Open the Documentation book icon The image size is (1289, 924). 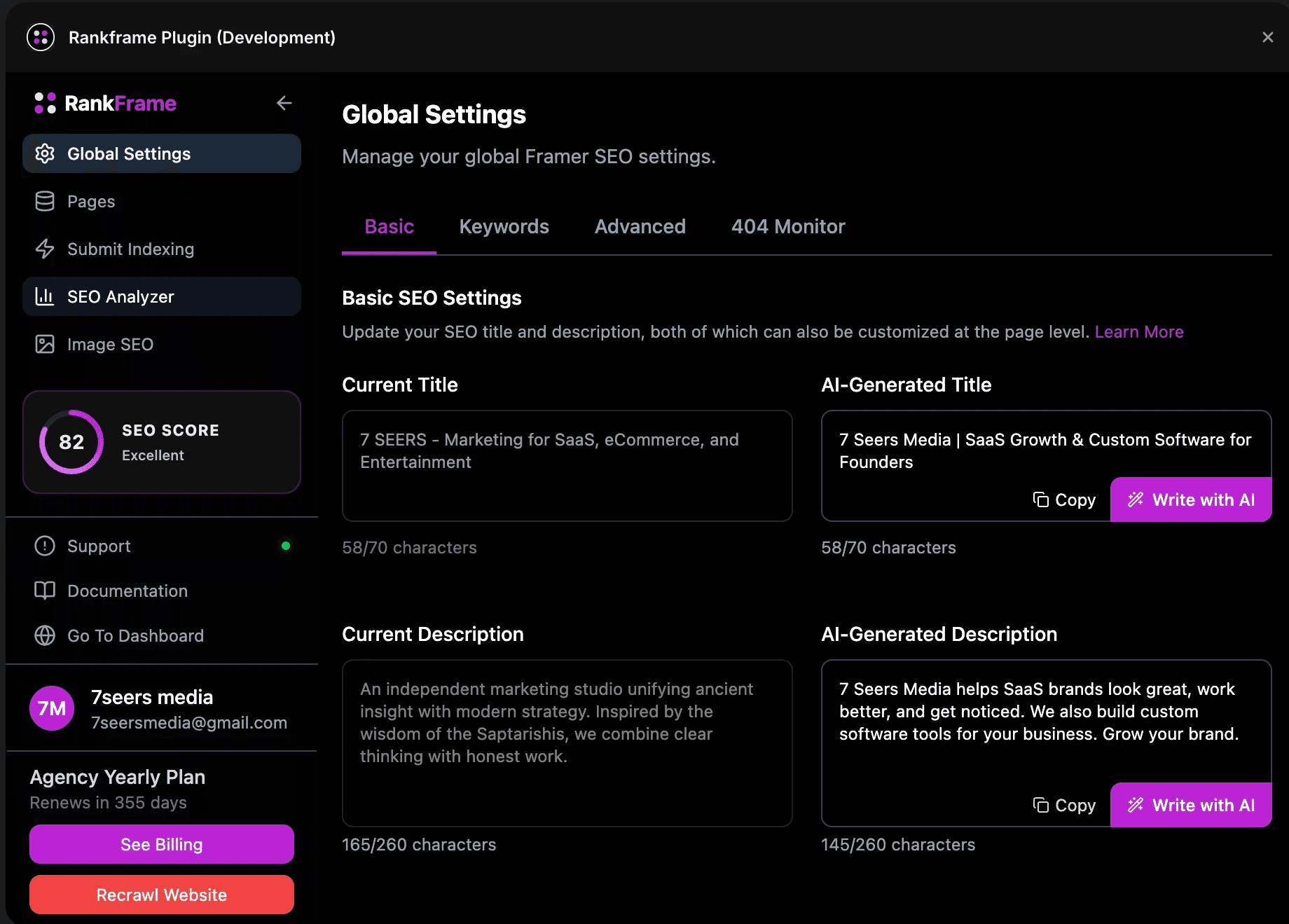44,591
